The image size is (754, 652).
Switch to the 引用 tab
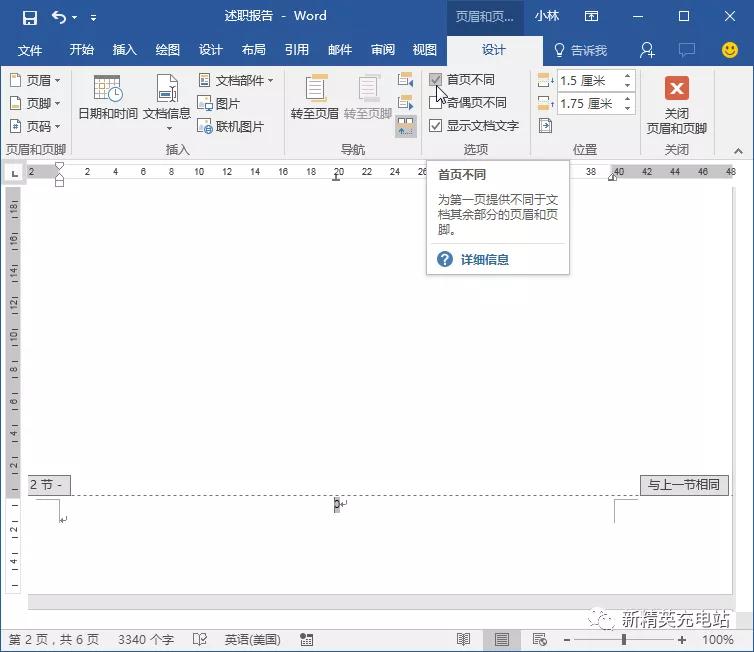click(x=296, y=50)
